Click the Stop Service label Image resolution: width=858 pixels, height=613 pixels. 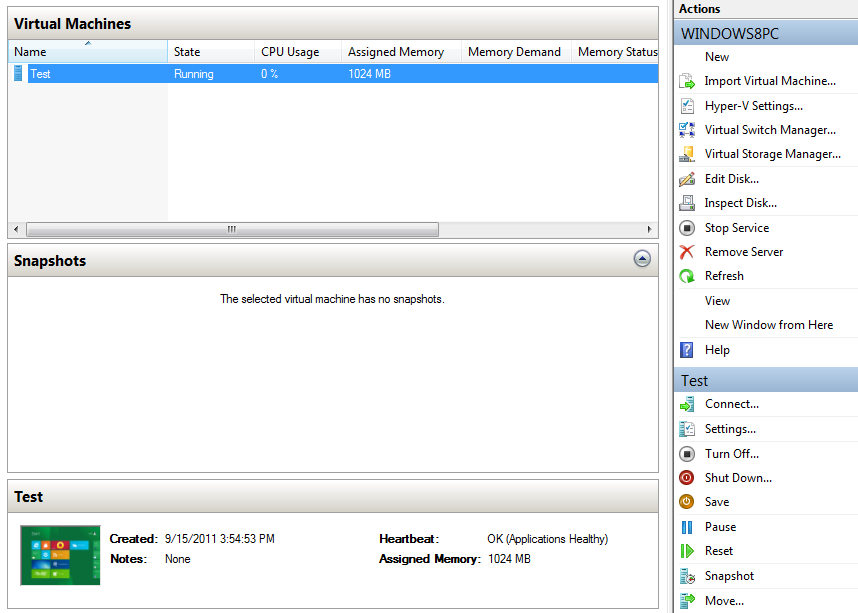[737, 228]
